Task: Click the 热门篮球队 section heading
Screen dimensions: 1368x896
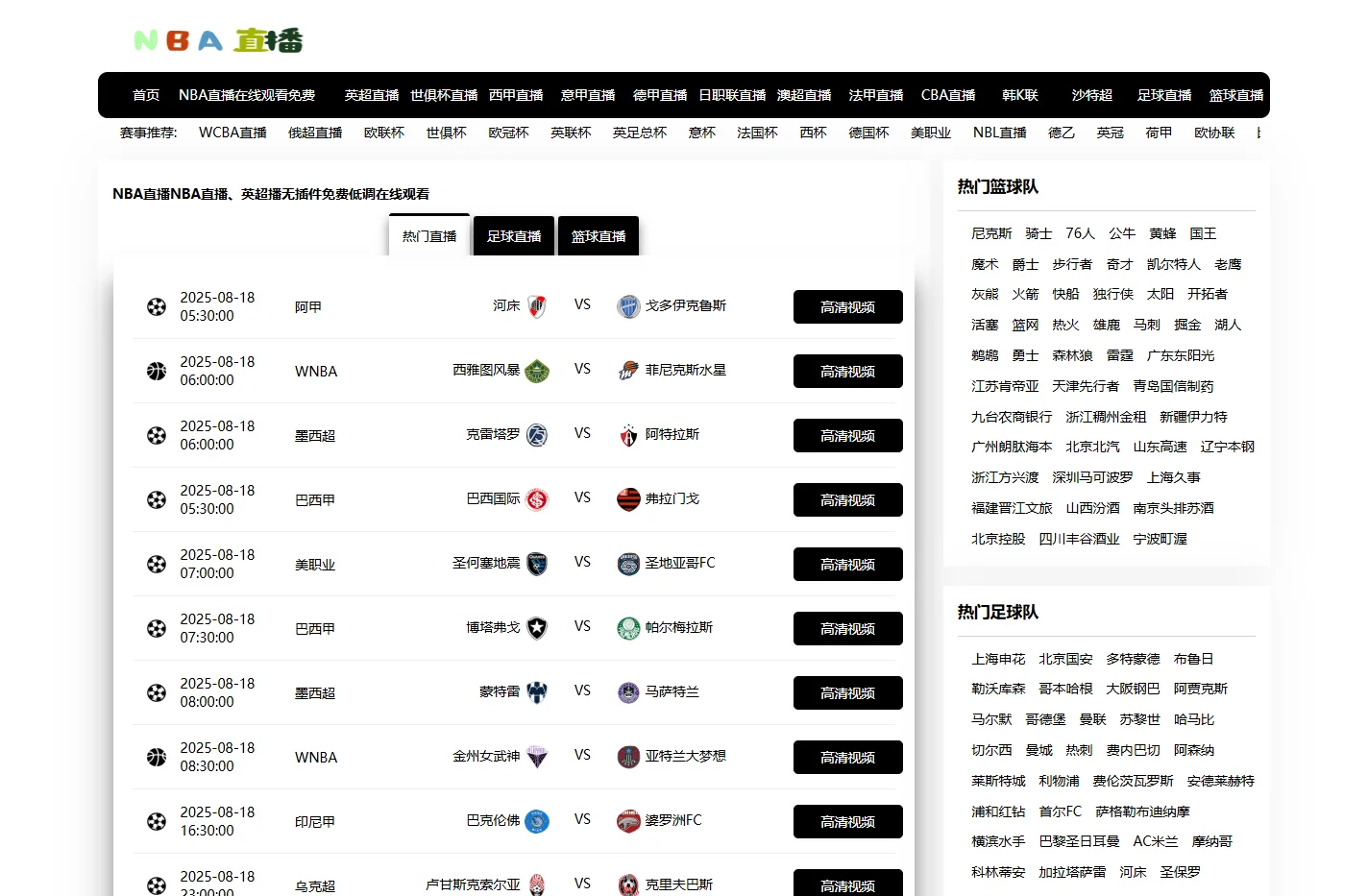Action: (998, 187)
